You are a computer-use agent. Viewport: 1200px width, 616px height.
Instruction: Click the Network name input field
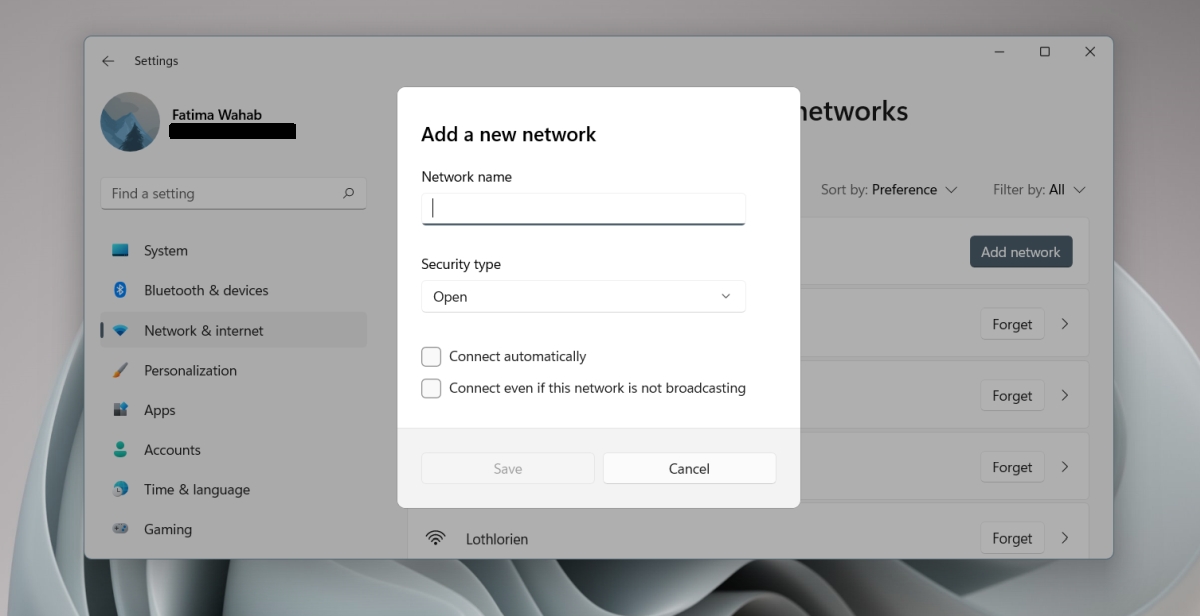[583, 209]
